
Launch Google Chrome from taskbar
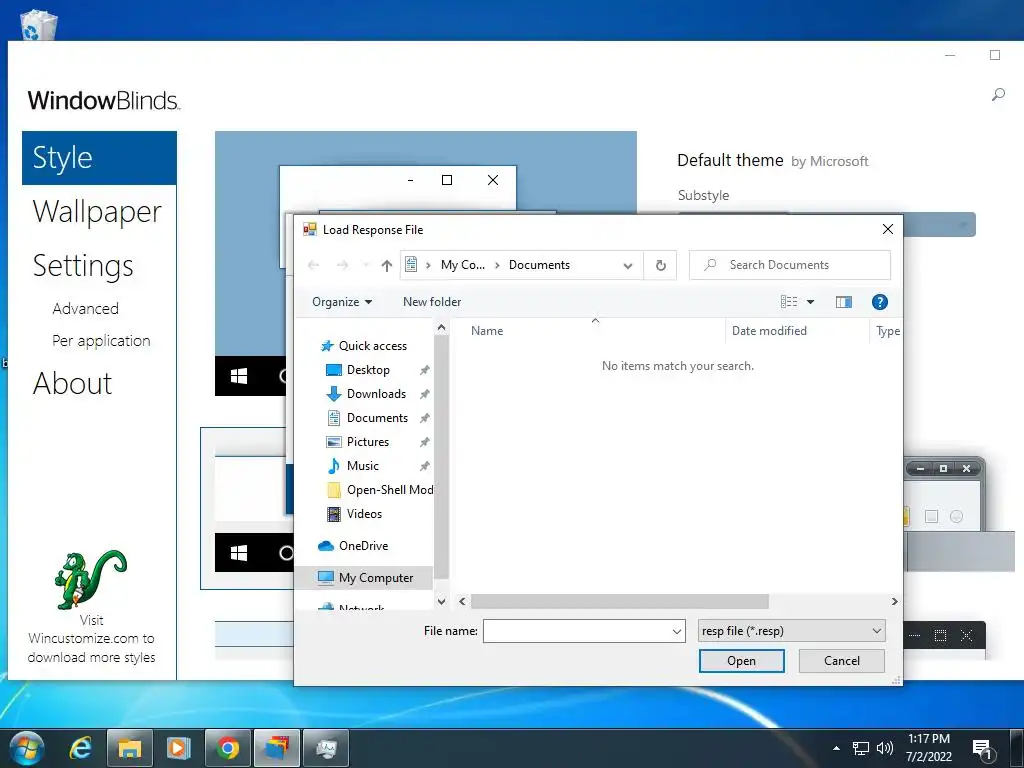[x=227, y=748]
